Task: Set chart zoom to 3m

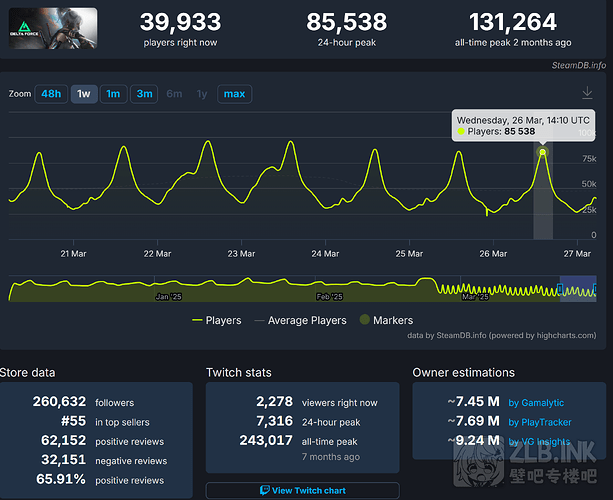Action: coord(144,94)
